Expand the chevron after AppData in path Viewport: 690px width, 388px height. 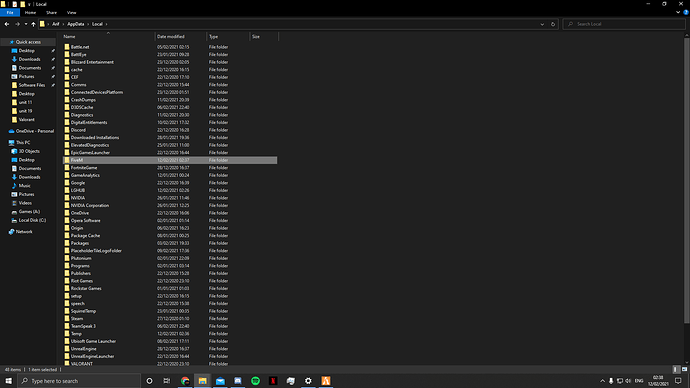click(88, 24)
